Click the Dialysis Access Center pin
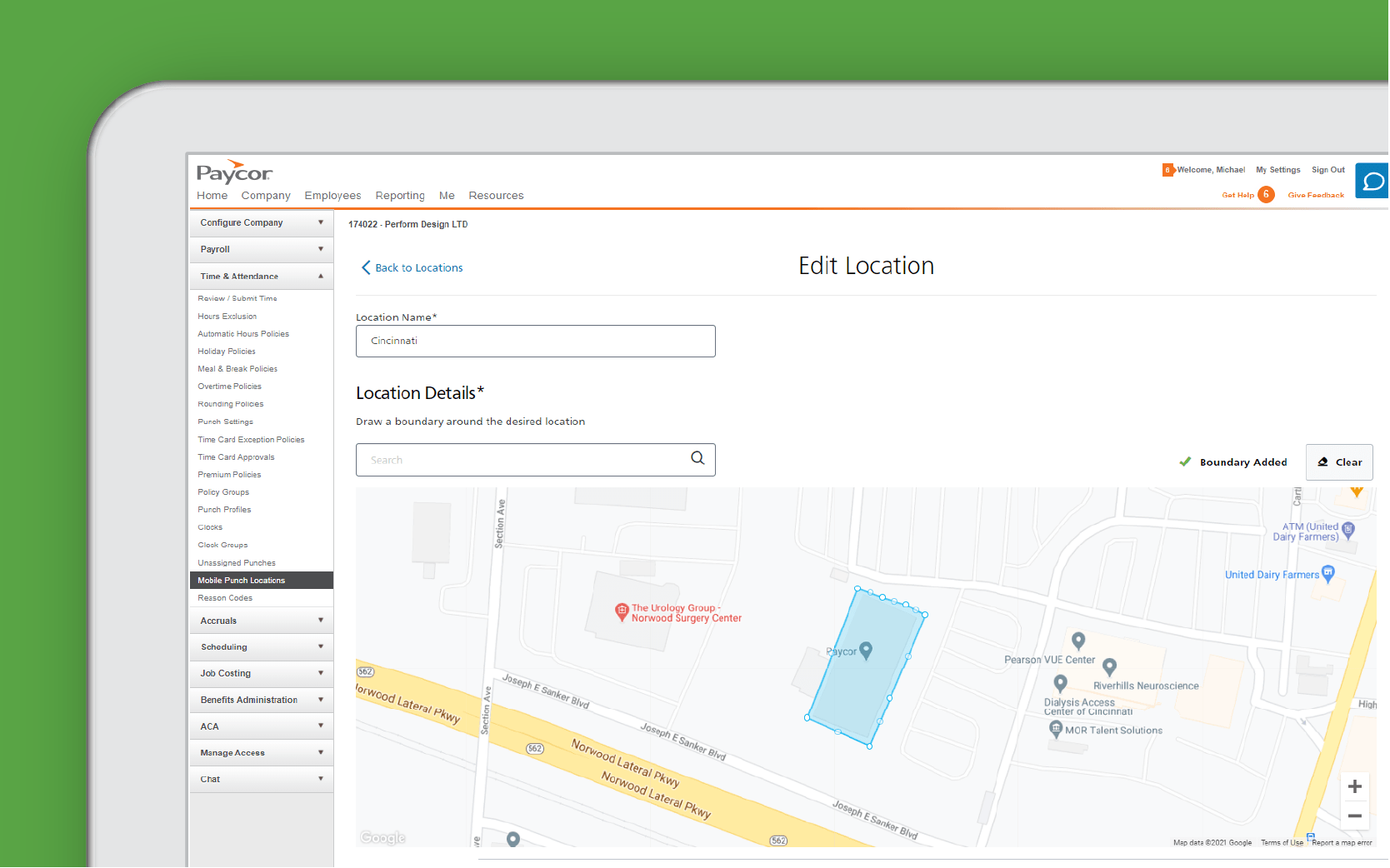 pos(1060,684)
